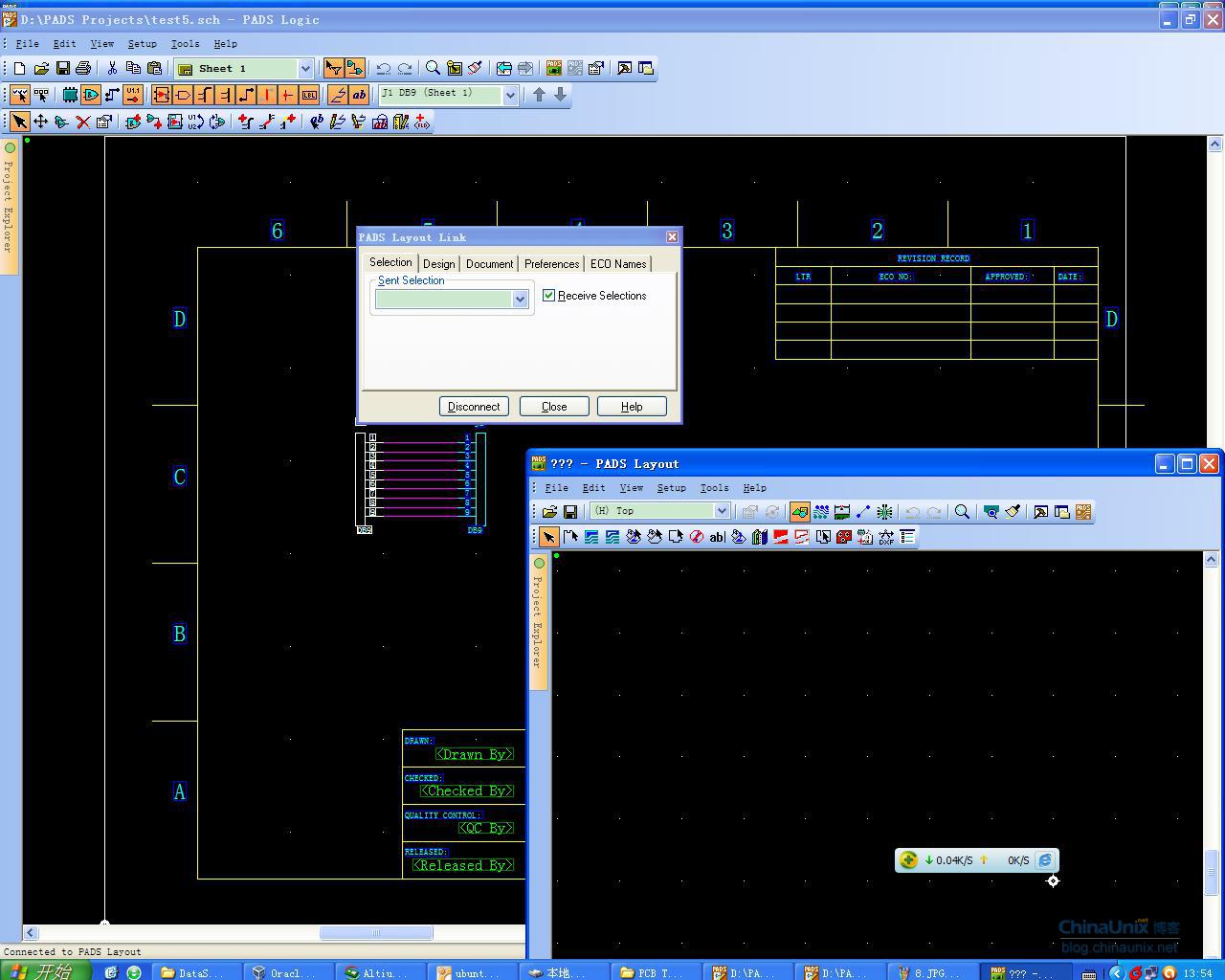
Task: Open the Setup menu in PADS Logic
Action: [x=142, y=44]
